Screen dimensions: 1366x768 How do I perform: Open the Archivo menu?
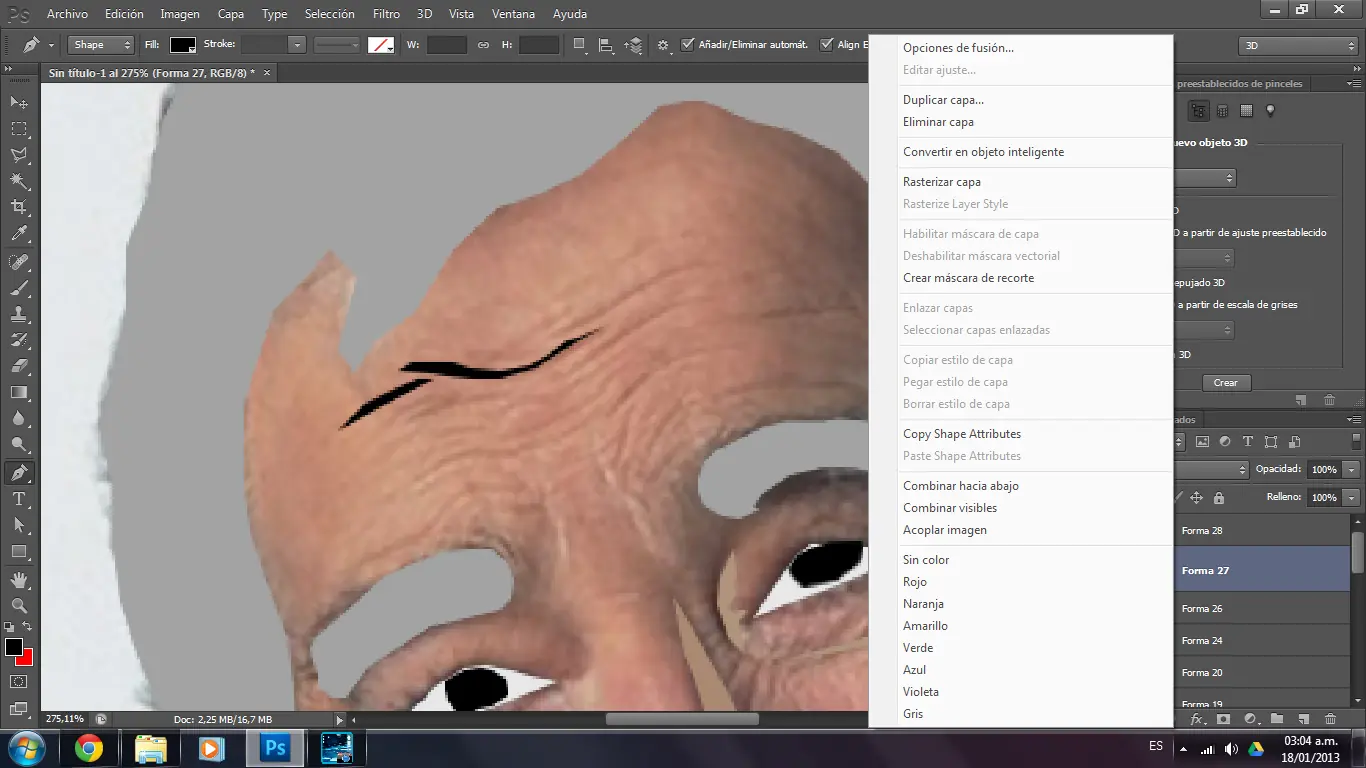click(x=68, y=14)
